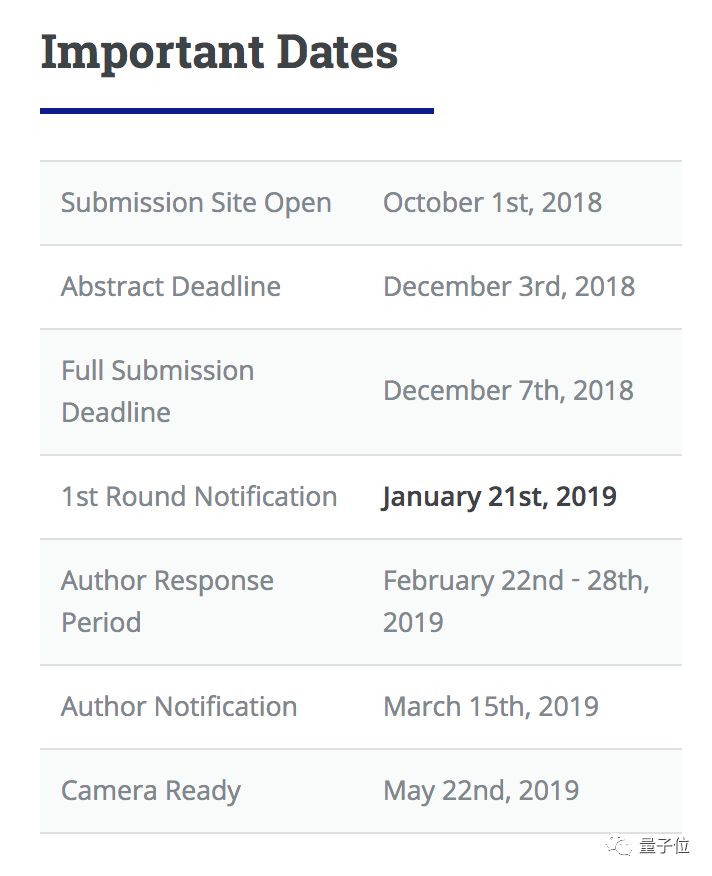Select the 'Submission Site Open' label
Screen dimensions: 712x876
point(196,203)
